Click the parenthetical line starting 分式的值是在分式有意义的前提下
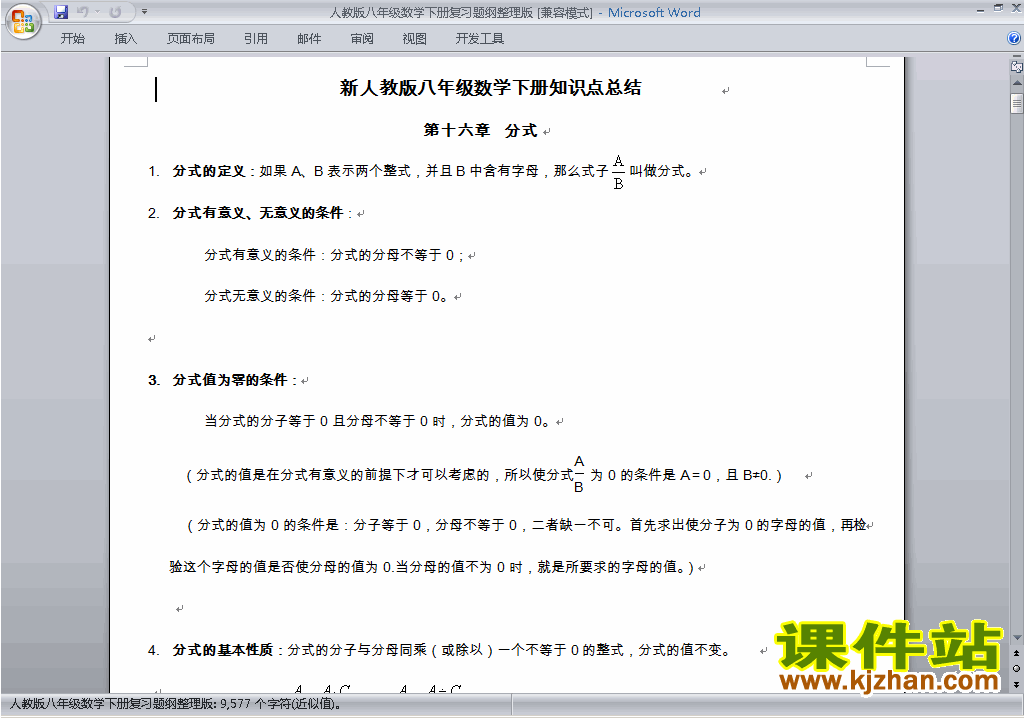Screen dimensions: 1024x718 [484, 475]
